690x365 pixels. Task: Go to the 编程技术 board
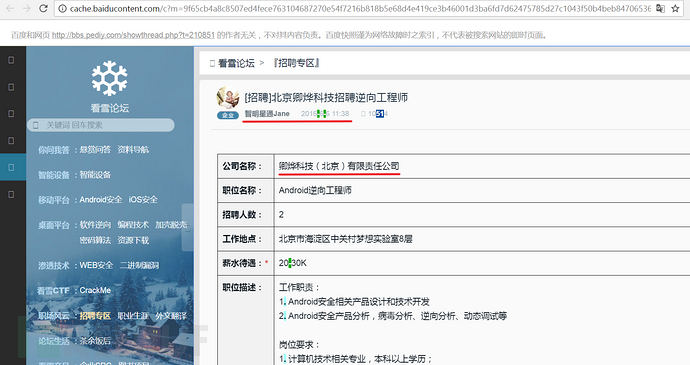[133, 225]
